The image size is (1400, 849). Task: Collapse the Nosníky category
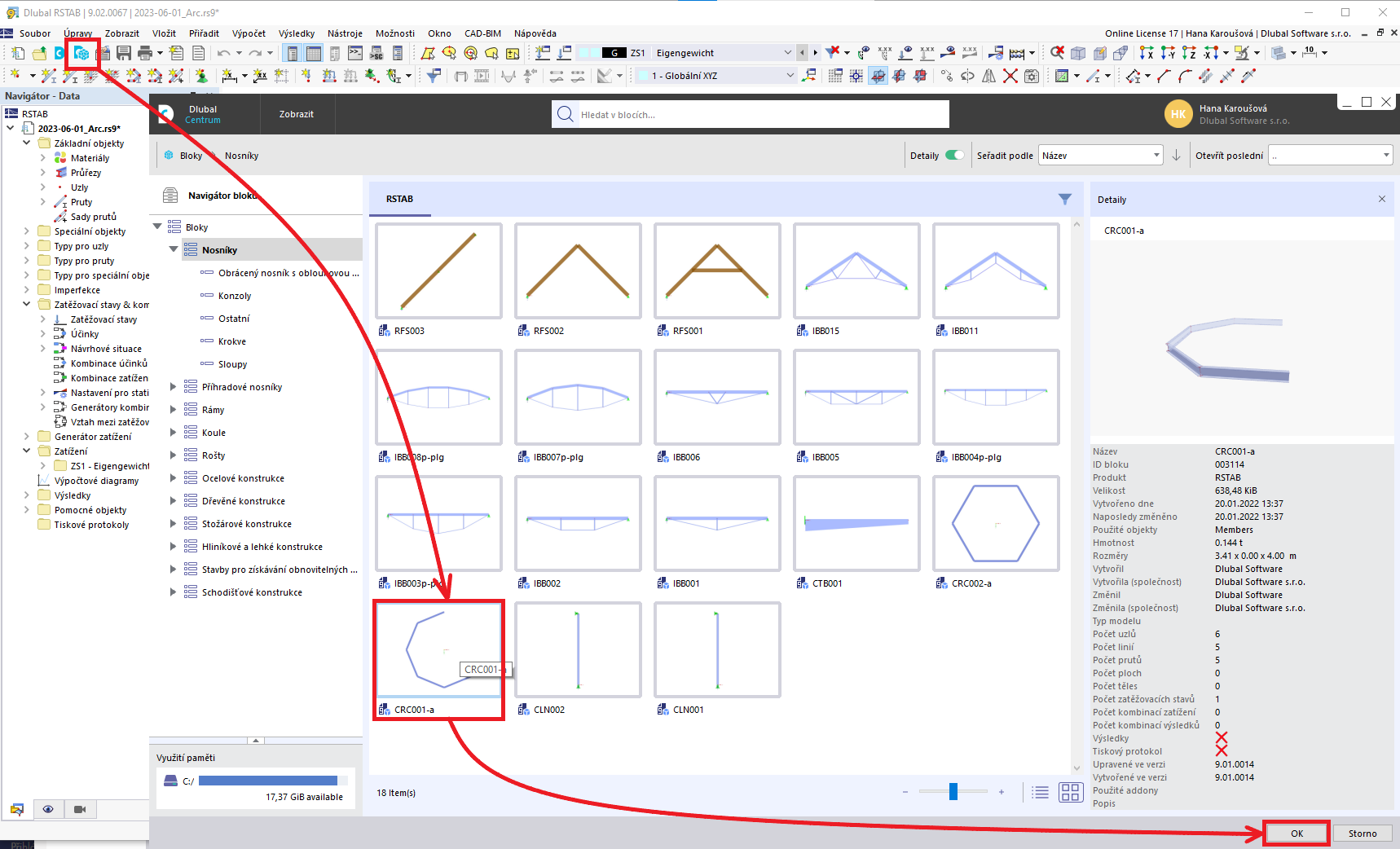click(173, 250)
